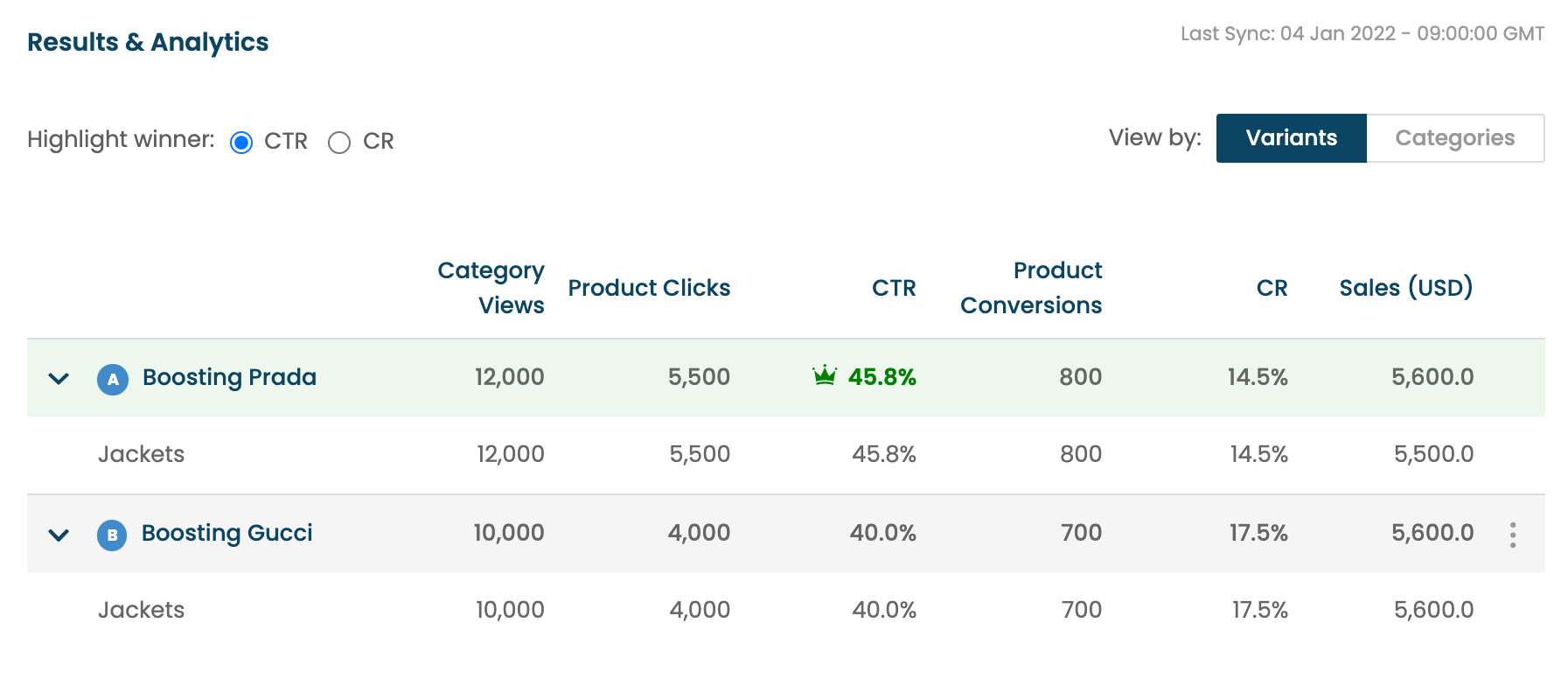
Task: Click the Sales (USD) column header
Action: [1406, 287]
